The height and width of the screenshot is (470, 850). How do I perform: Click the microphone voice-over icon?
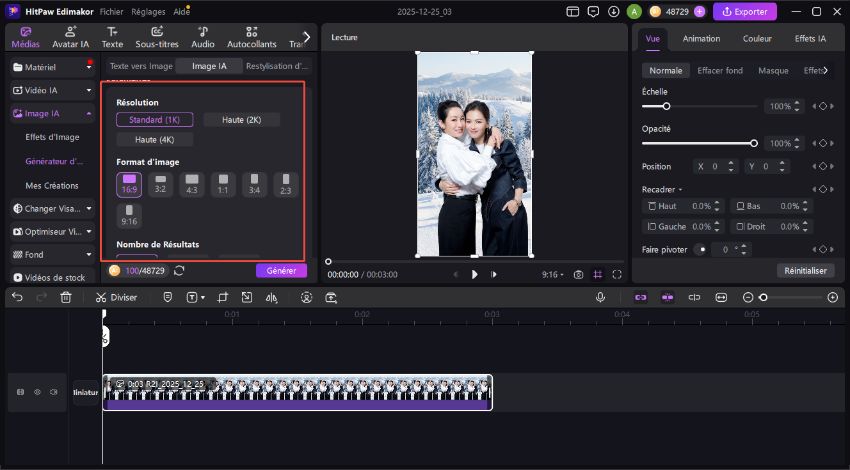click(x=600, y=297)
